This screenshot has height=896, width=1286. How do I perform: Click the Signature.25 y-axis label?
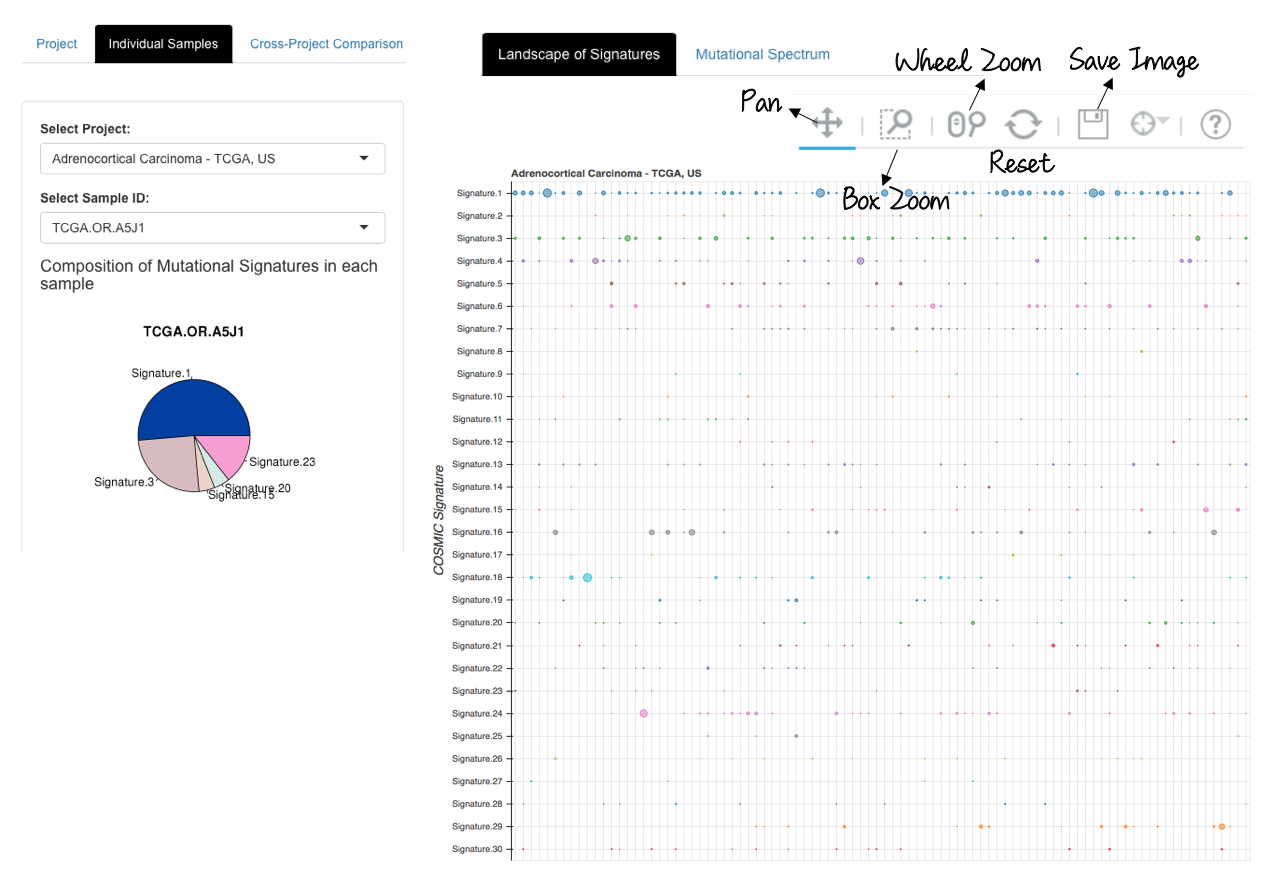coord(476,736)
